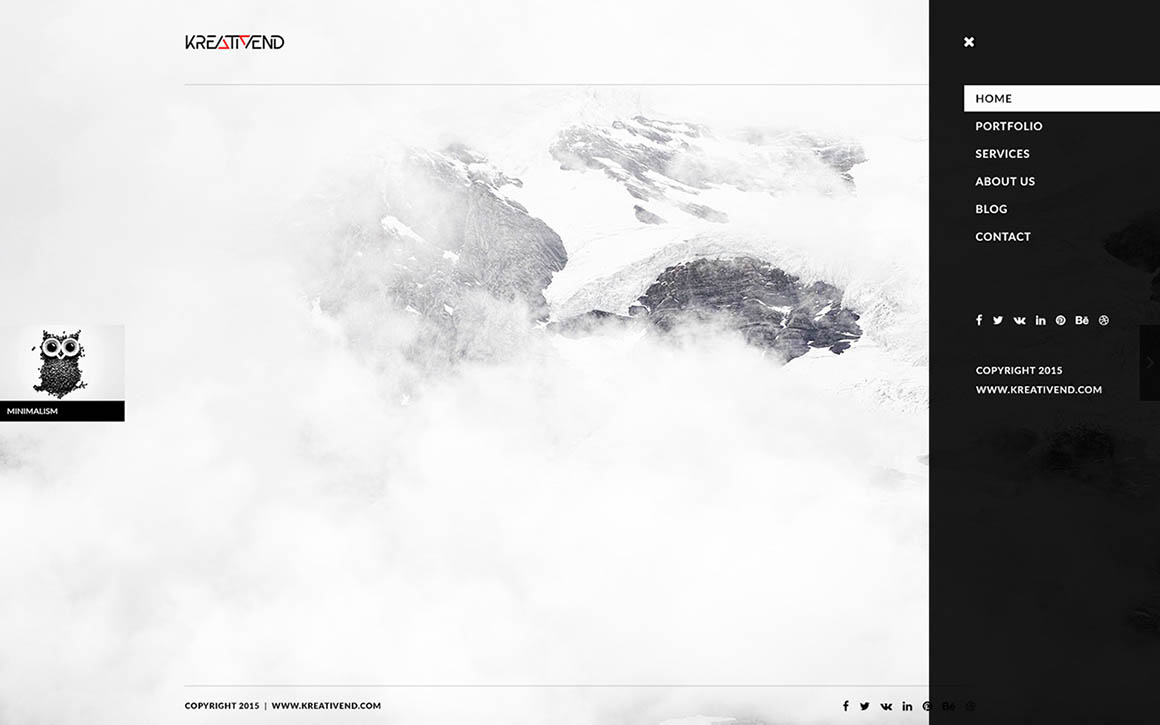The width and height of the screenshot is (1160, 725).
Task: Open Behance icon in the side menu
Action: coord(1082,320)
